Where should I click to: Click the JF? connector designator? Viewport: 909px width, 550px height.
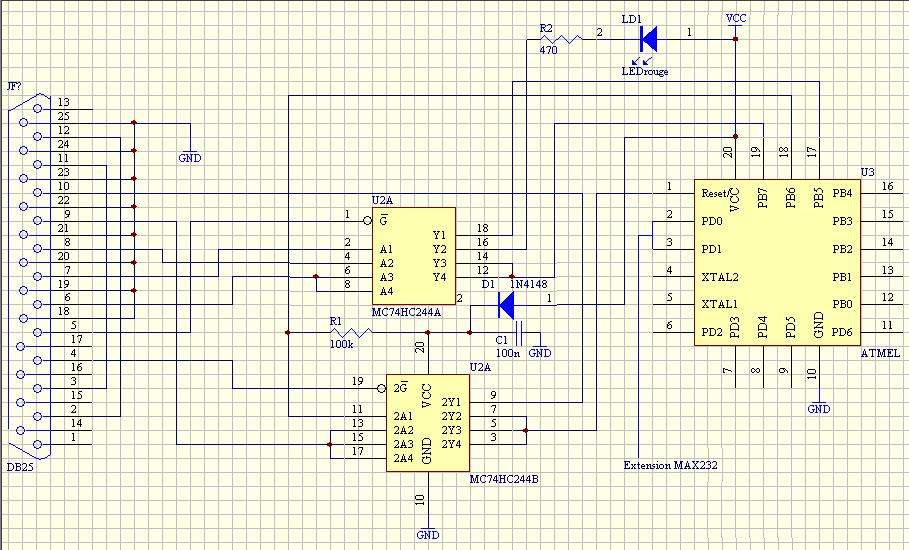point(14,86)
